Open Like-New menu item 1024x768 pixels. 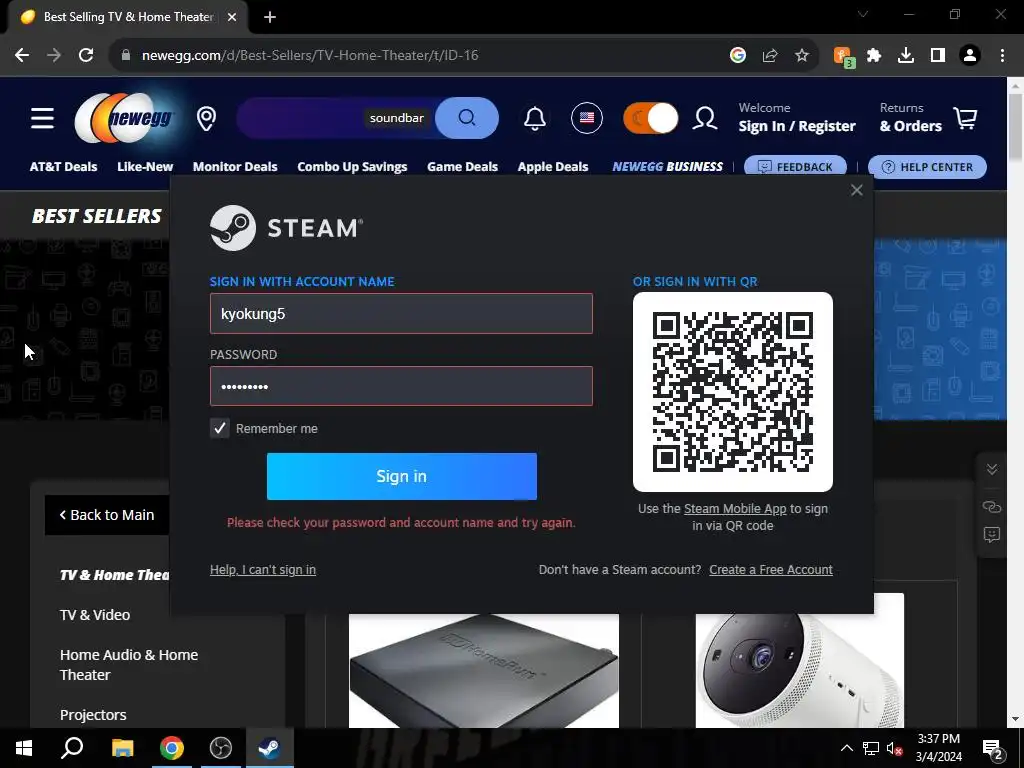coord(145,167)
